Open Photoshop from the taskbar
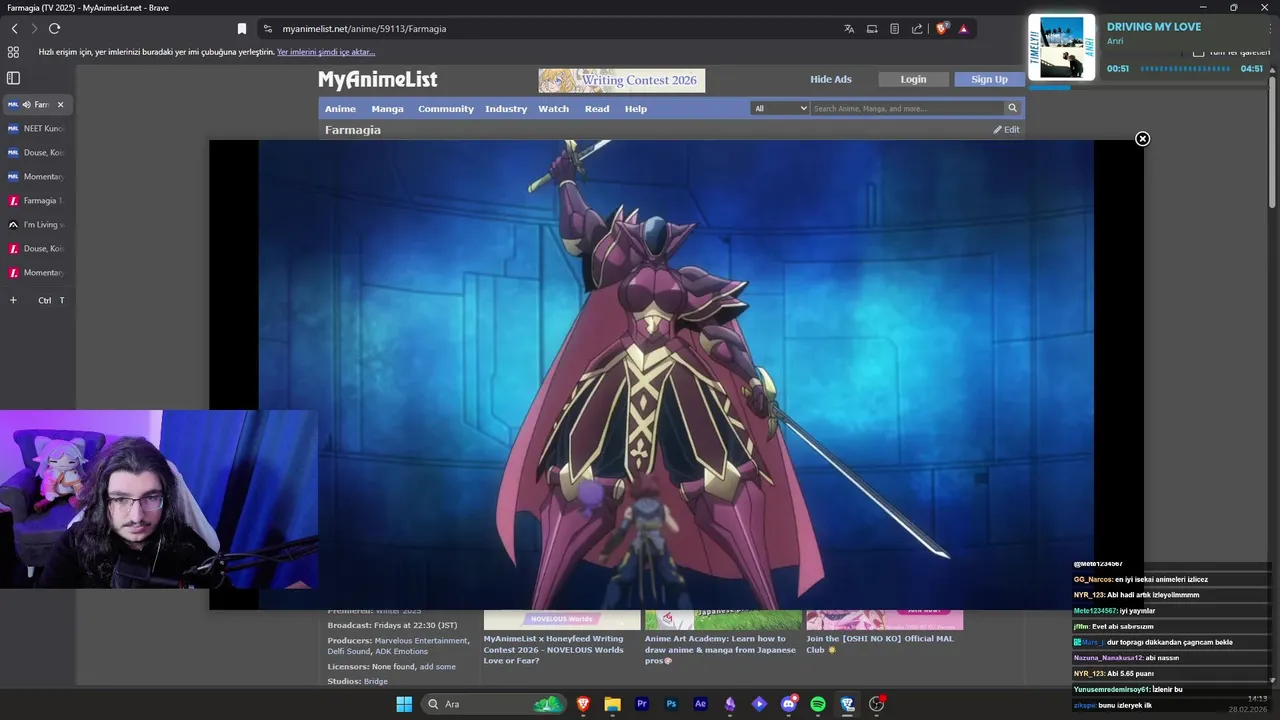This screenshot has width=1280, height=720. [671, 704]
